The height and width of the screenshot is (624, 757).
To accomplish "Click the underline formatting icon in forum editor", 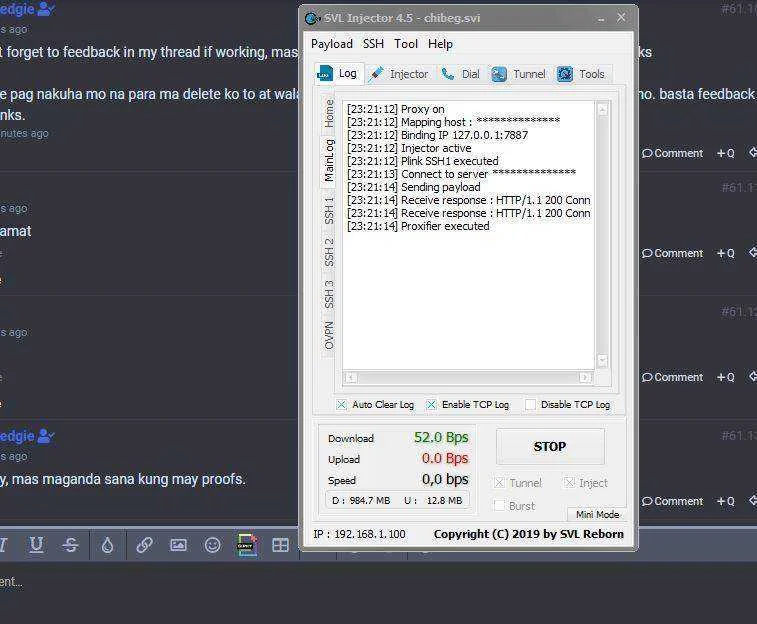I will click(36, 545).
